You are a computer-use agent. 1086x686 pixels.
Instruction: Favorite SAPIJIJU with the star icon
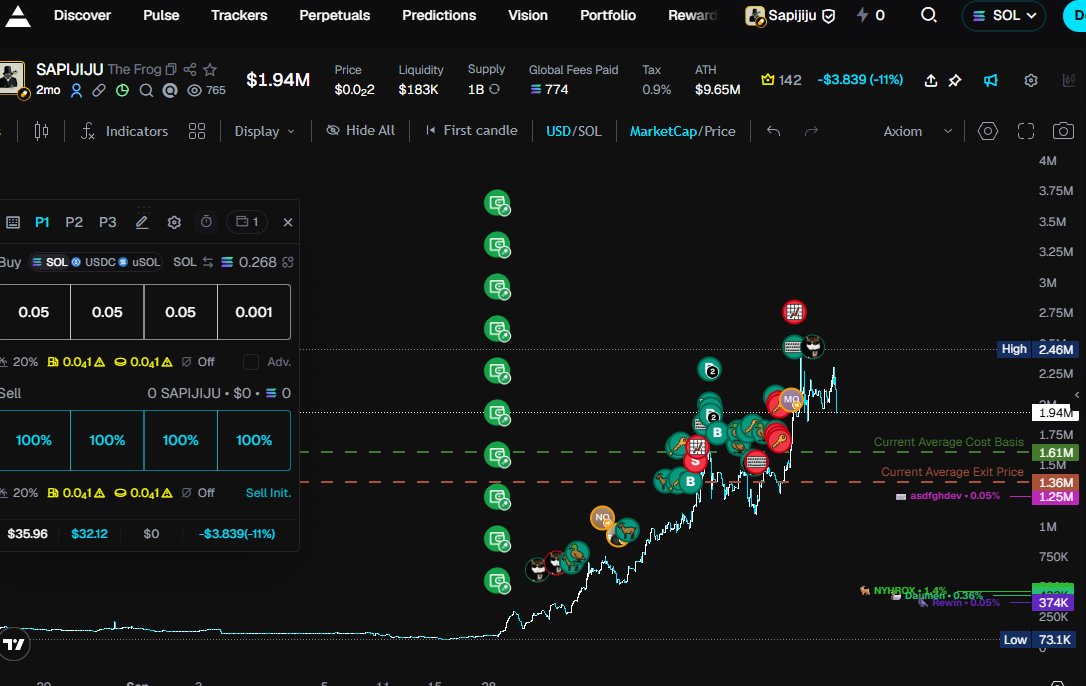click(210, 69)
